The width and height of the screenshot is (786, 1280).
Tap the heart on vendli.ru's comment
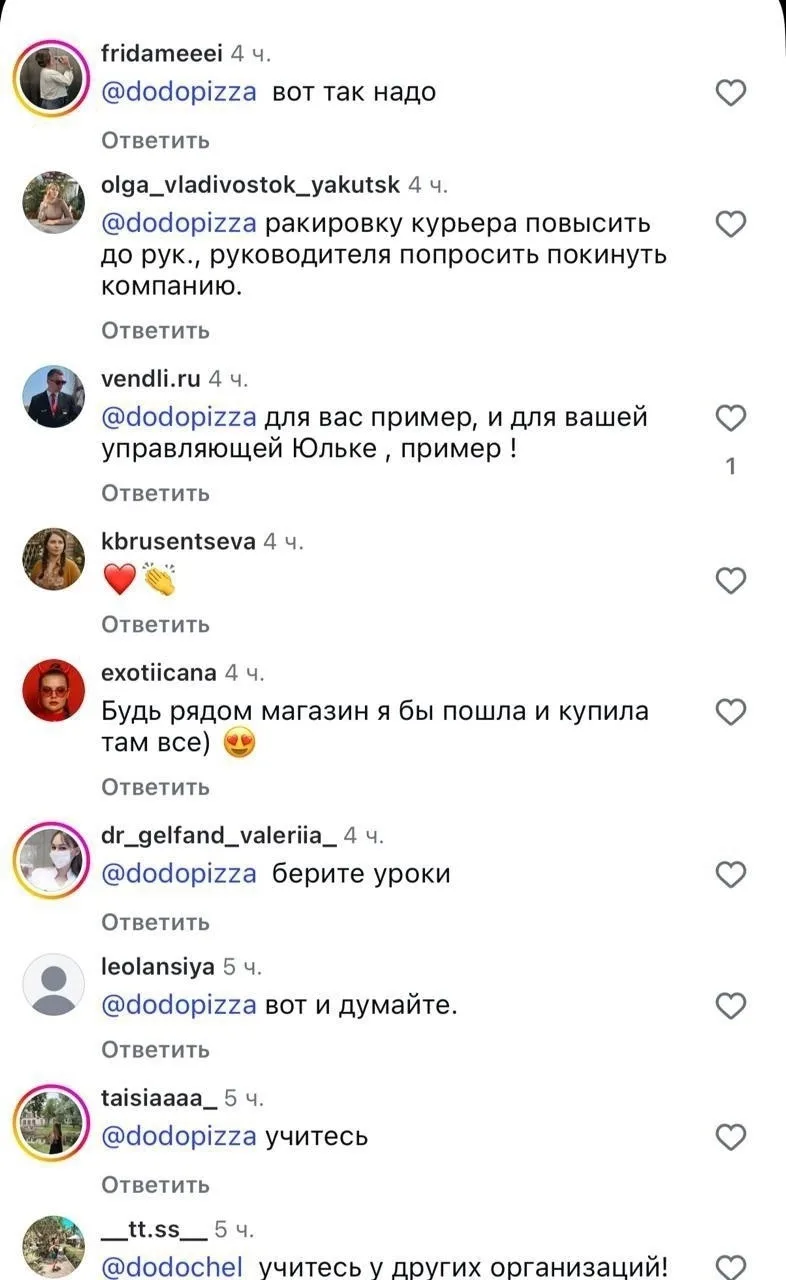732,418
